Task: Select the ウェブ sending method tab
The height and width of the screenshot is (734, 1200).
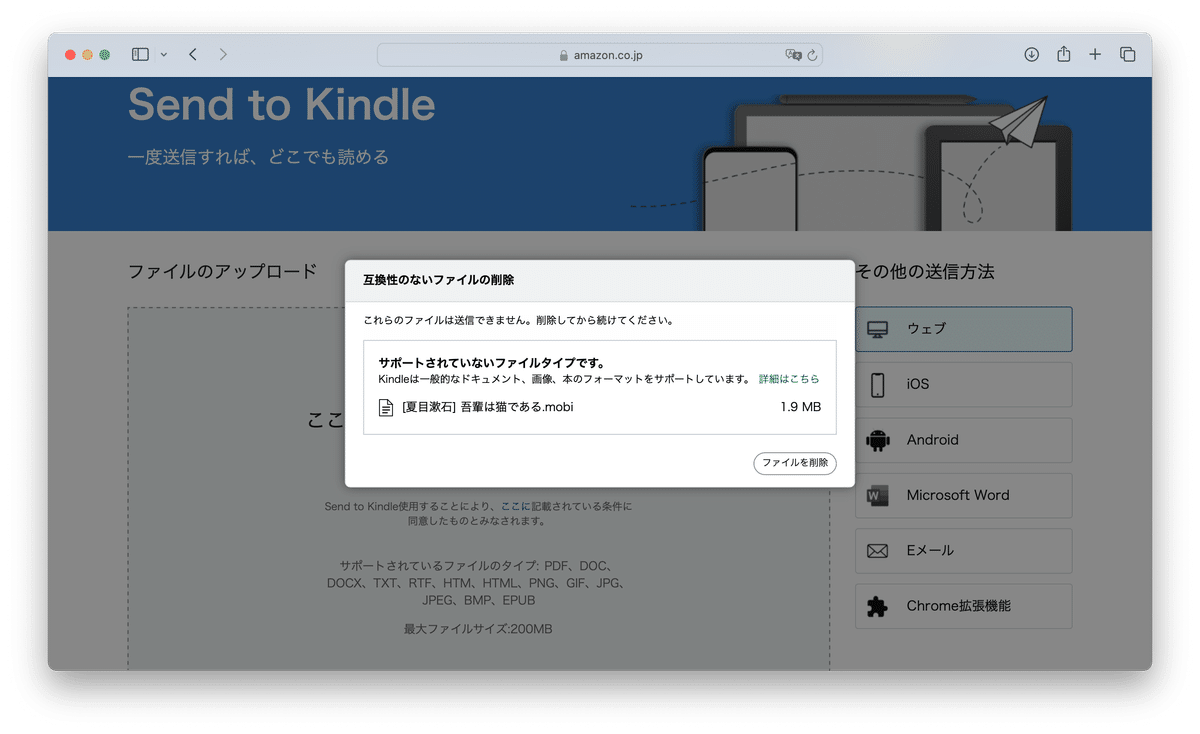Action: pos(963,329)
